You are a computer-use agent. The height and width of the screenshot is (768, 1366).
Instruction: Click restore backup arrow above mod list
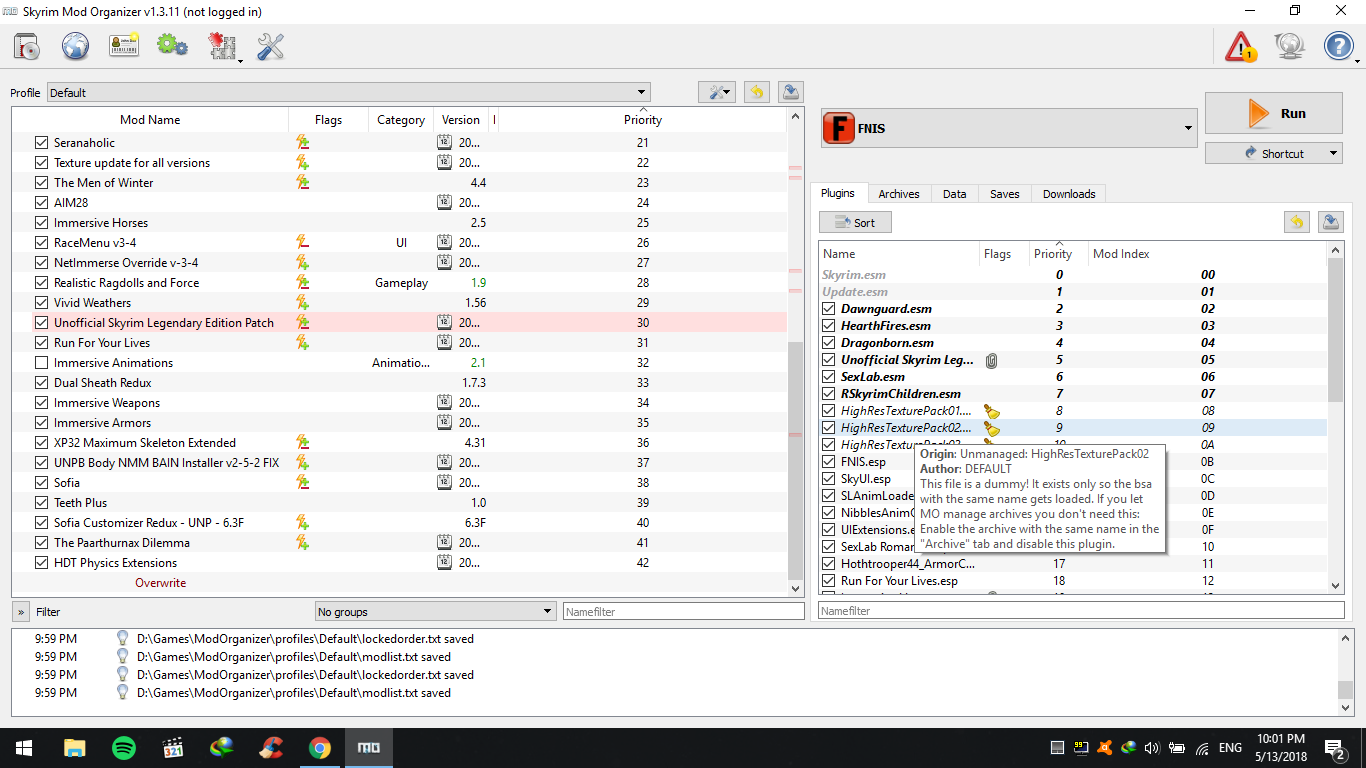[757, 92]
